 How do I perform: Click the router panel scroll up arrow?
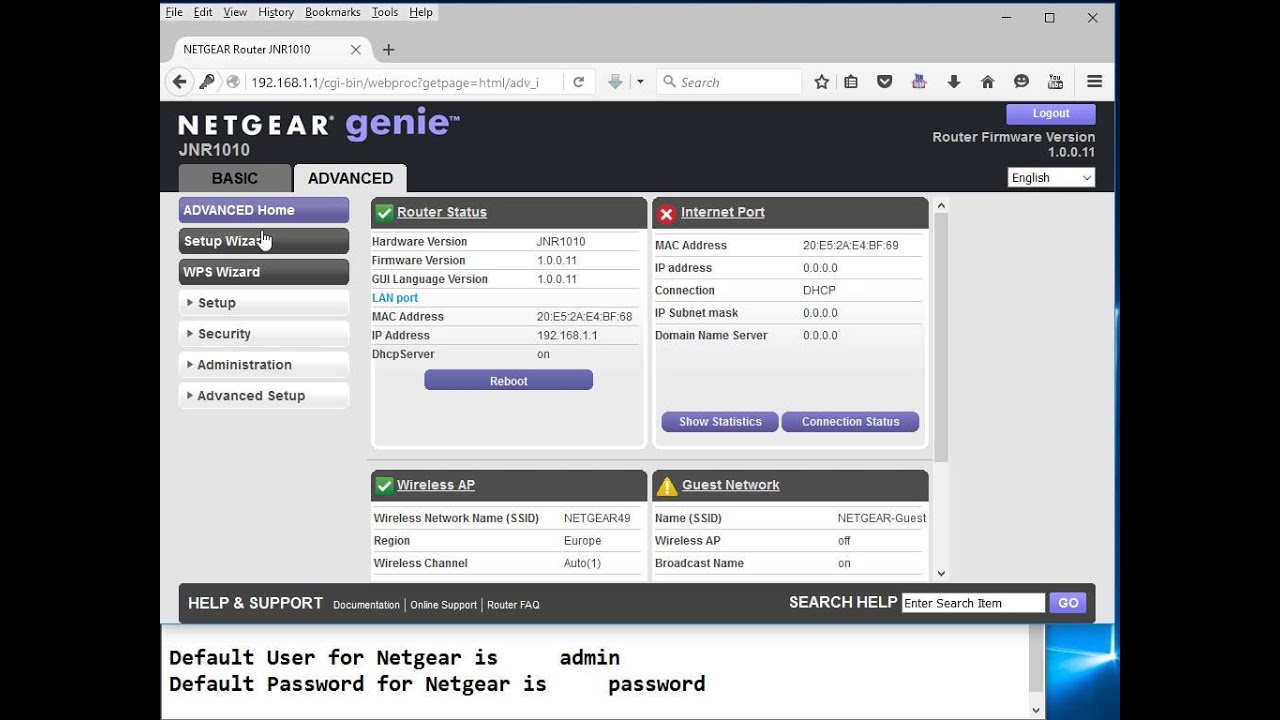coord(940,205)
